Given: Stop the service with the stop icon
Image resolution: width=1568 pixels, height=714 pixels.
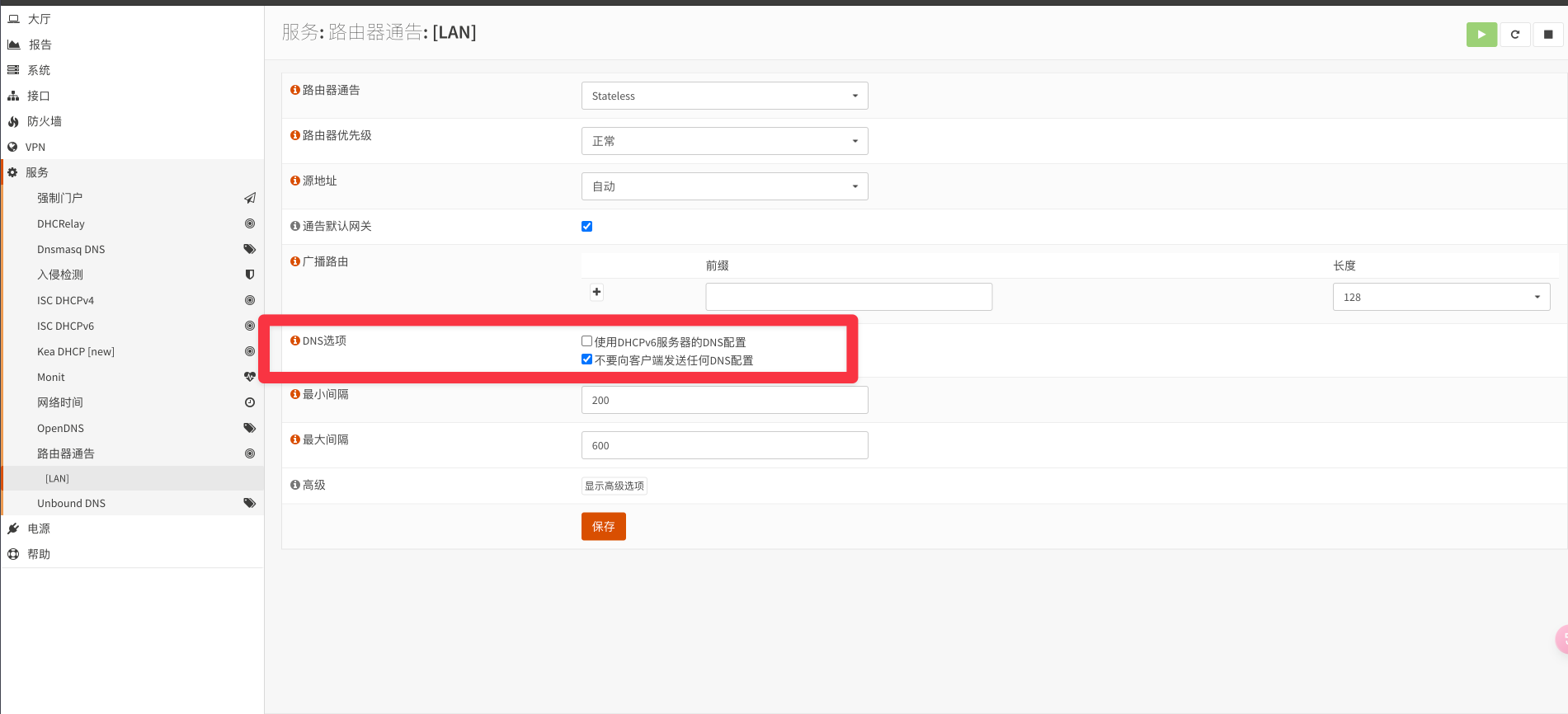Looking at the screenshot, I should (x=1548, y=35).
